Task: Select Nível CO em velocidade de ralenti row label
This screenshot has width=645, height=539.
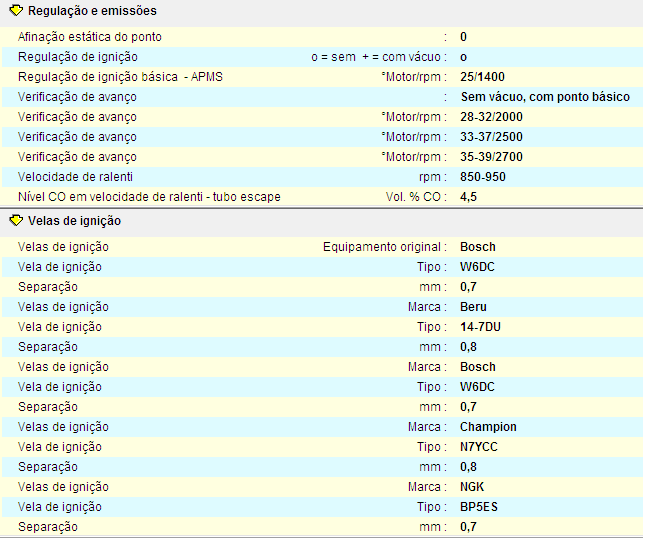Action: pos(149,197)
